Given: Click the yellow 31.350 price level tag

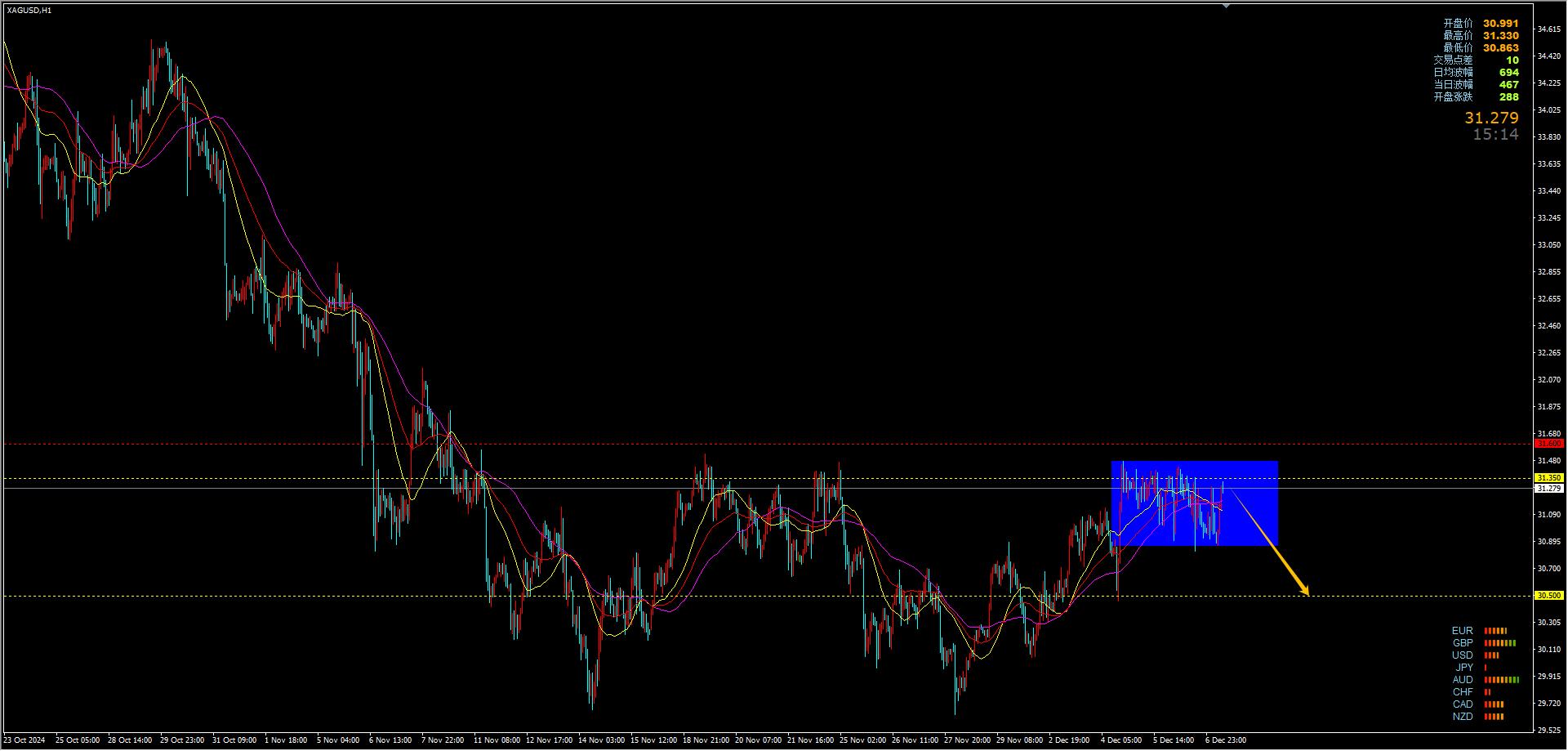Looking at the screenshot, I should (x=1549, y=478).
